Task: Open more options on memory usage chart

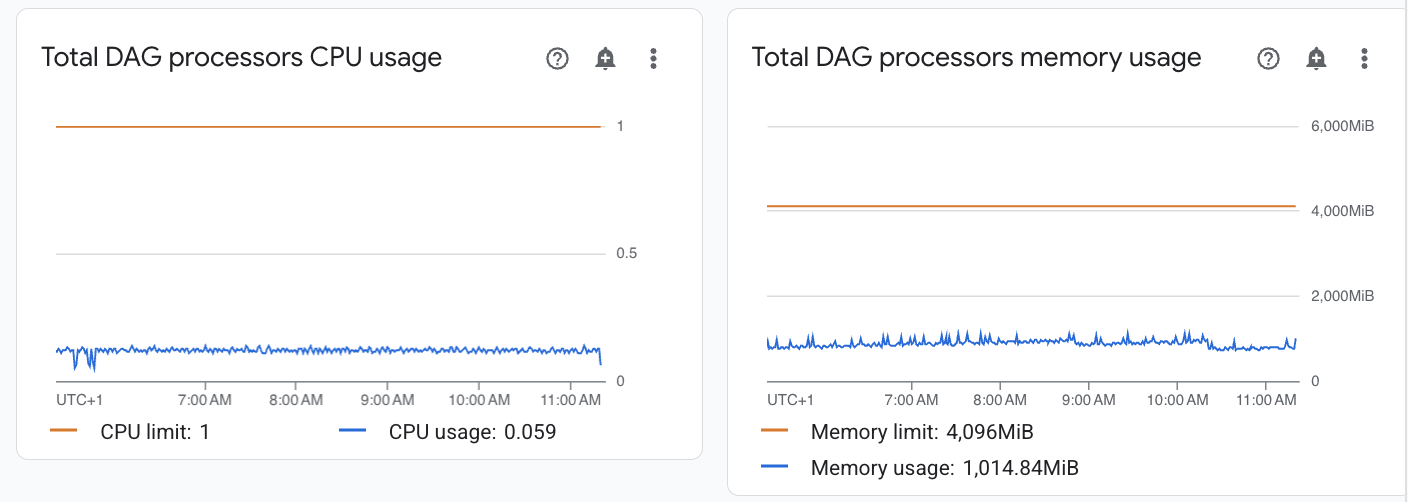Action: pyautogui.click(x=1364, y=59)
